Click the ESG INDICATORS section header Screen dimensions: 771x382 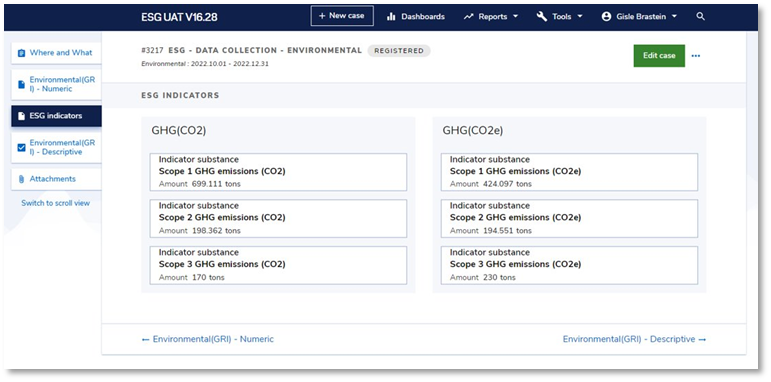(x=180, y=95)
